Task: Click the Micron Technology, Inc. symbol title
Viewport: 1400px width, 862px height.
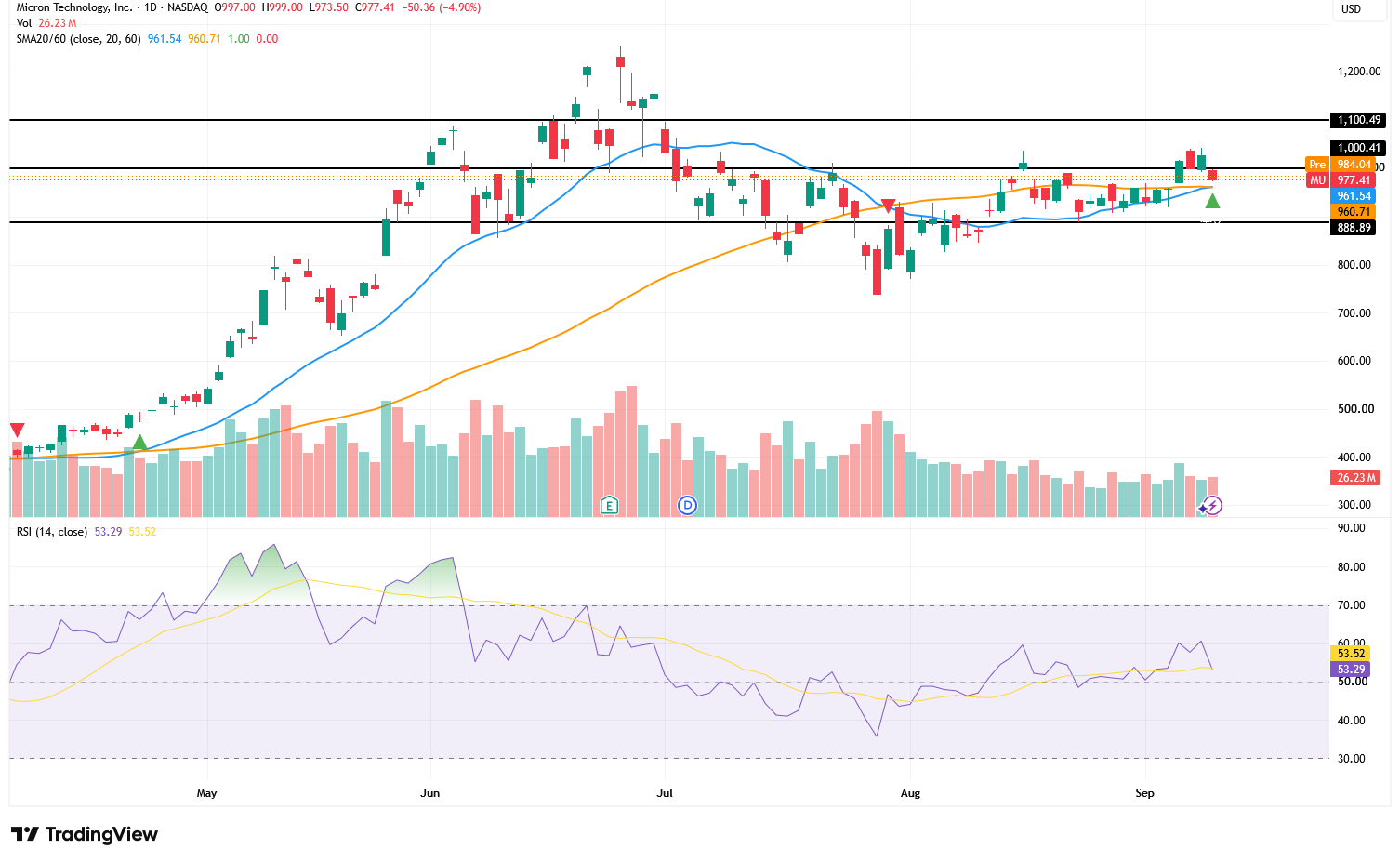Action: pos(74,7)
